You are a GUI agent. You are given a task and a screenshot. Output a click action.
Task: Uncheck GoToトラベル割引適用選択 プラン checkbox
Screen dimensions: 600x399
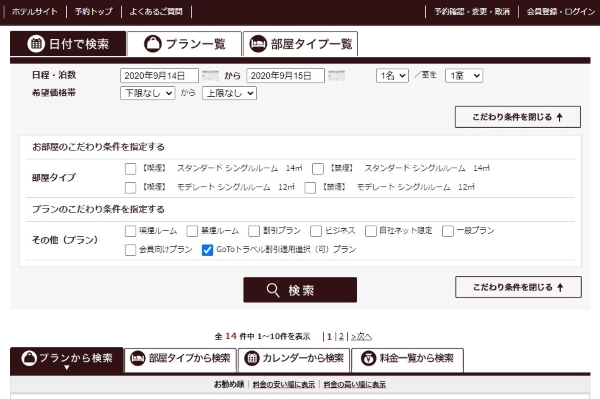[207, 250]
